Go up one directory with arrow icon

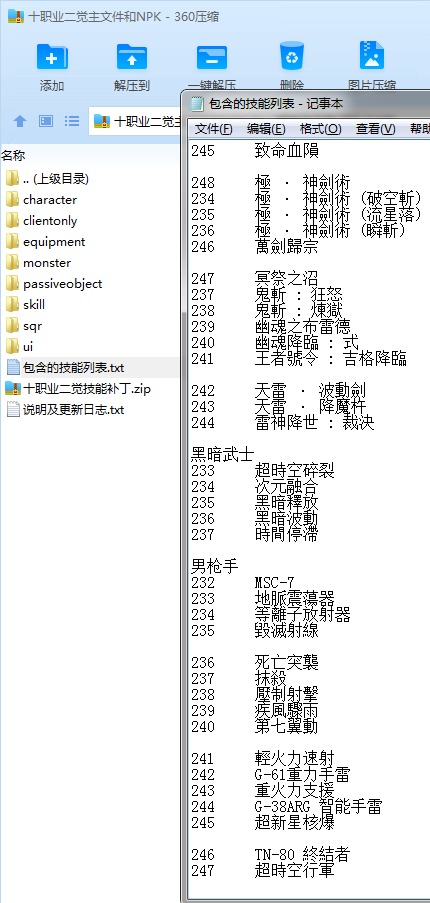coord(20,121)
